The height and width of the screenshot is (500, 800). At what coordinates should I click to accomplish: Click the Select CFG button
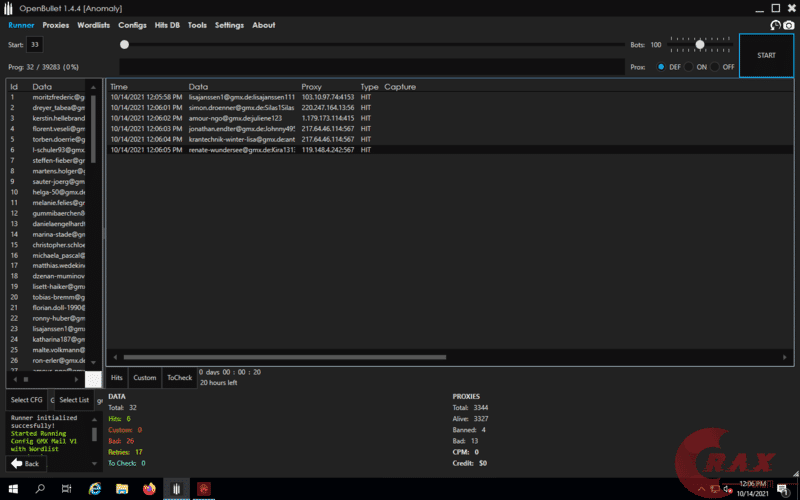27,400
